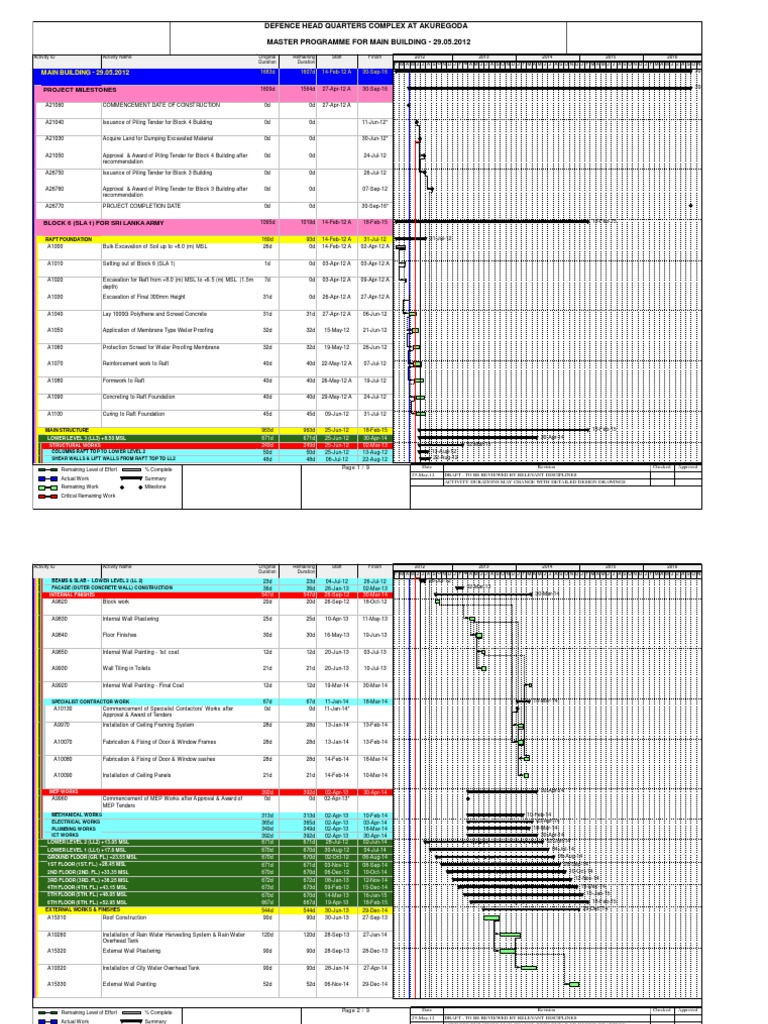Click 'Installation of Rain Water Harvesting System' activity
768x1024 pixels.
[174, 938]
